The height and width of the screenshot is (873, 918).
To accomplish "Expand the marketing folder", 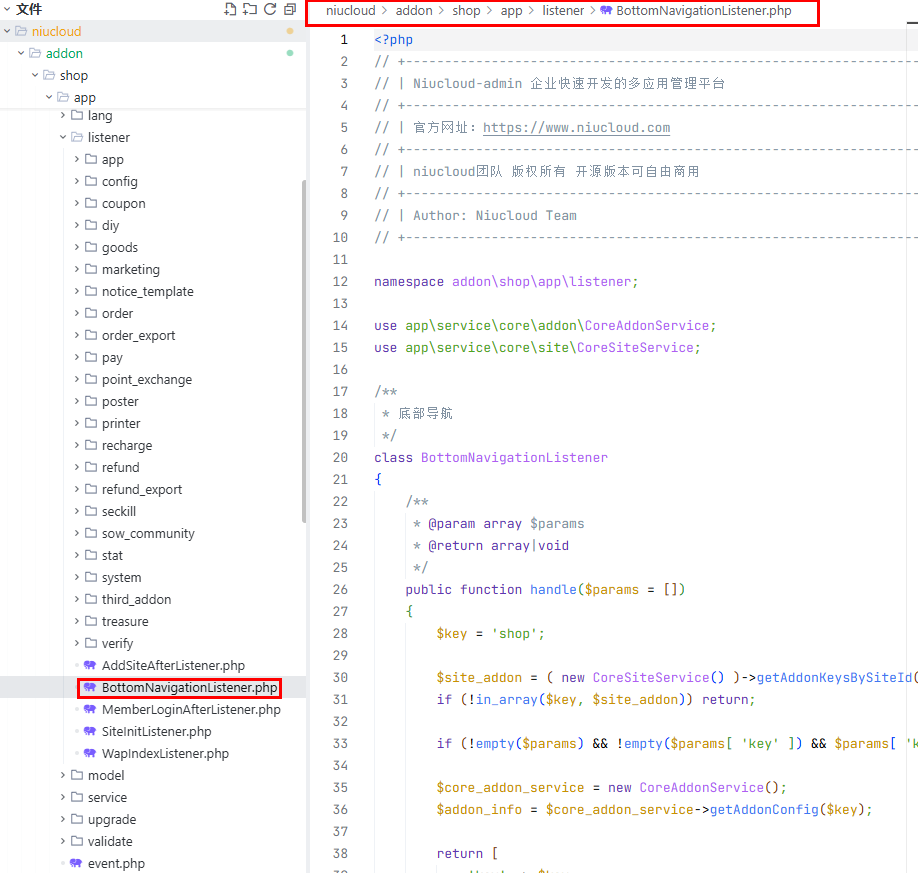I will 77,269.
